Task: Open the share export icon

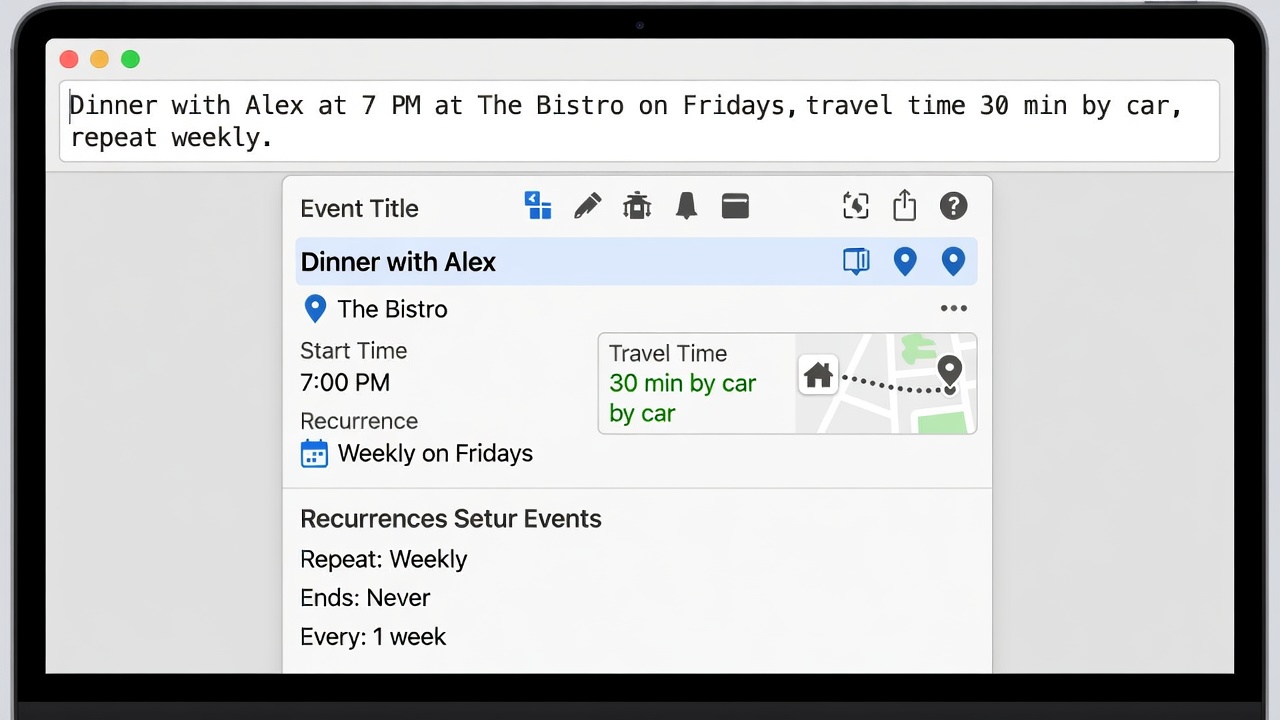Action: point(904,205)
